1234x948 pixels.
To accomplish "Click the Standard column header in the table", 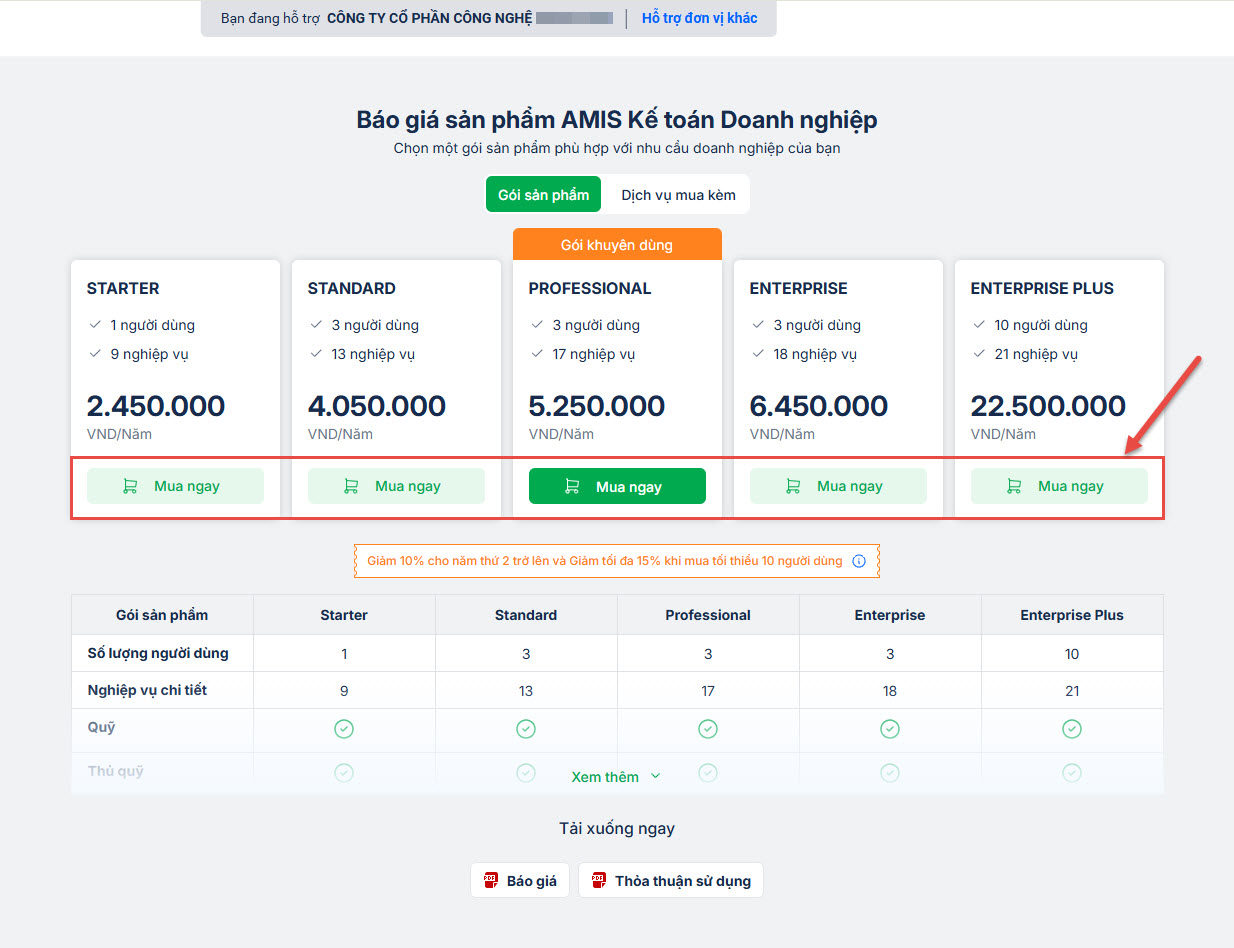I will pos(526,615).
